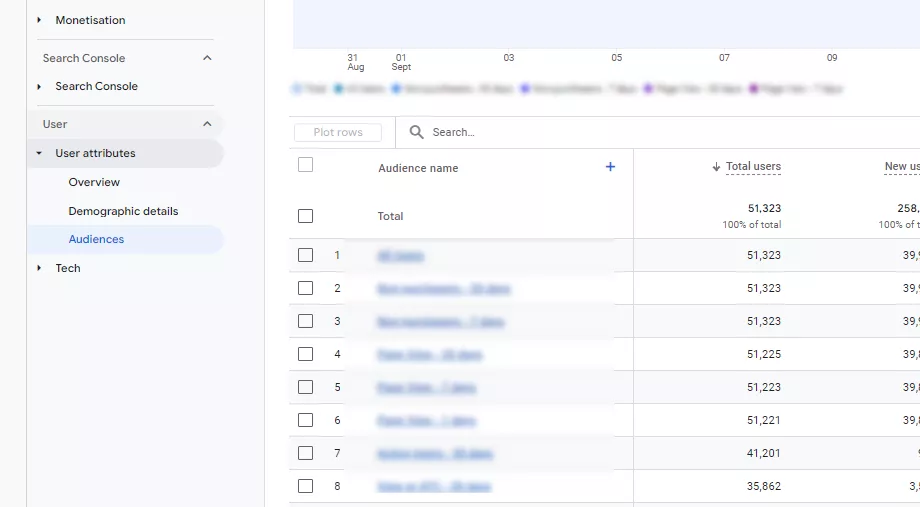Image resolution: width=920 pixels, height=507 pixels.
Task: Click the search magnifier icon
Action: (x=416, y=132)
